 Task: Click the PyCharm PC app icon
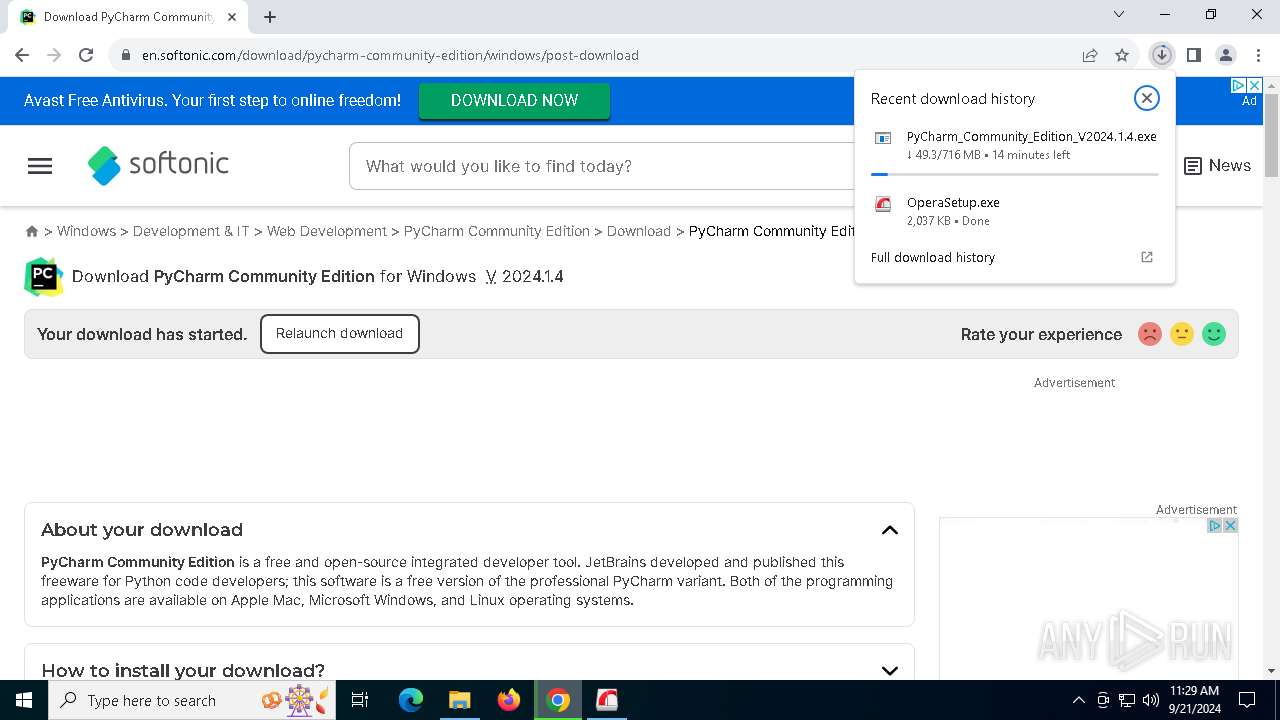pos(43,277)
